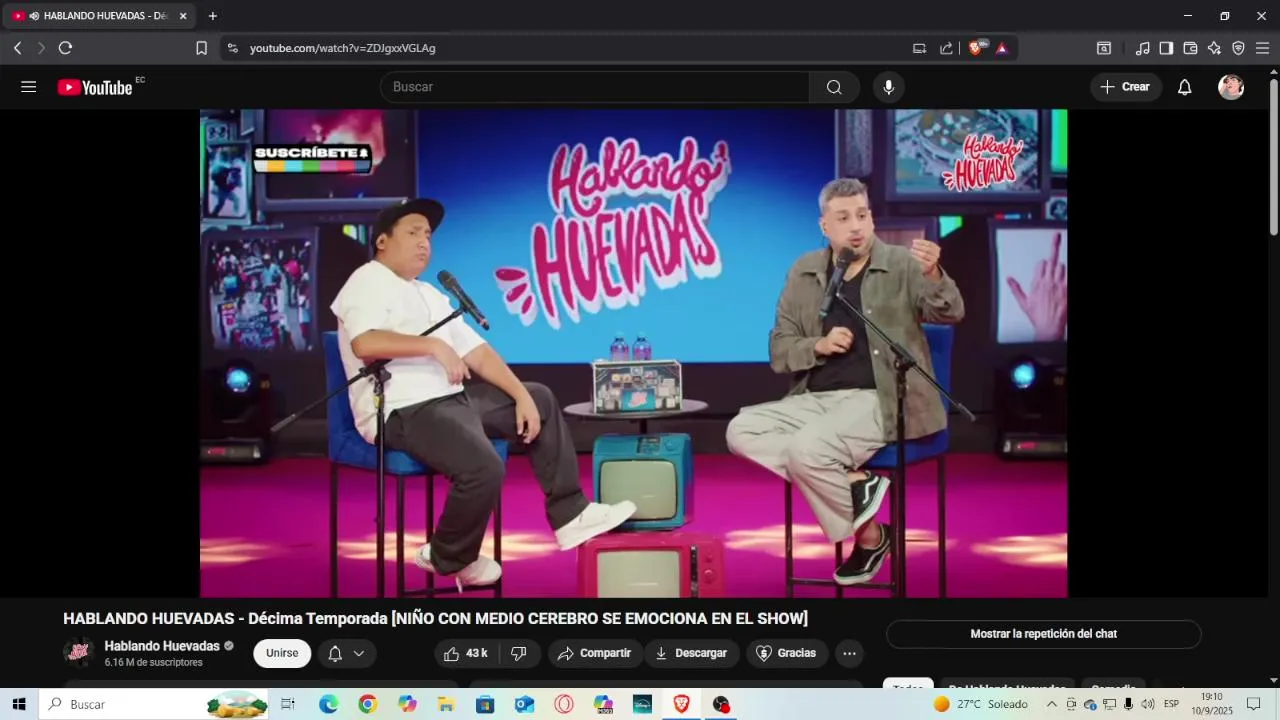Dislike the video with thumbs-down
This screenshot has width=1280, height=720.
click(519, 653)
